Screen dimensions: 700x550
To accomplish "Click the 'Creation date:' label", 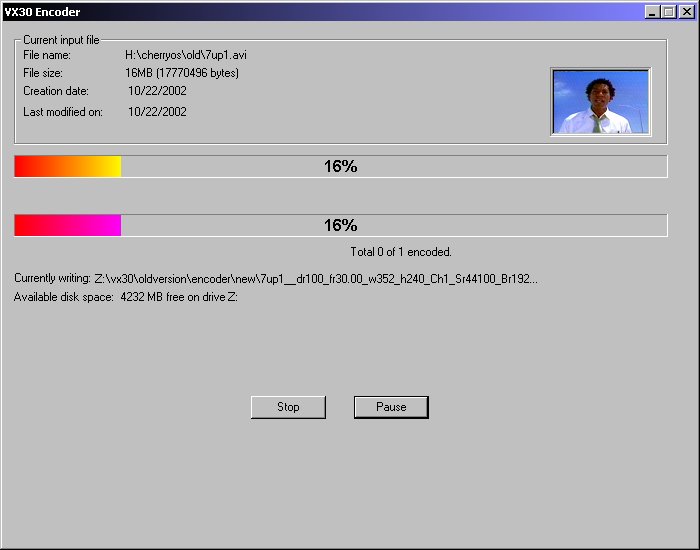I will (x=56, y=91).
